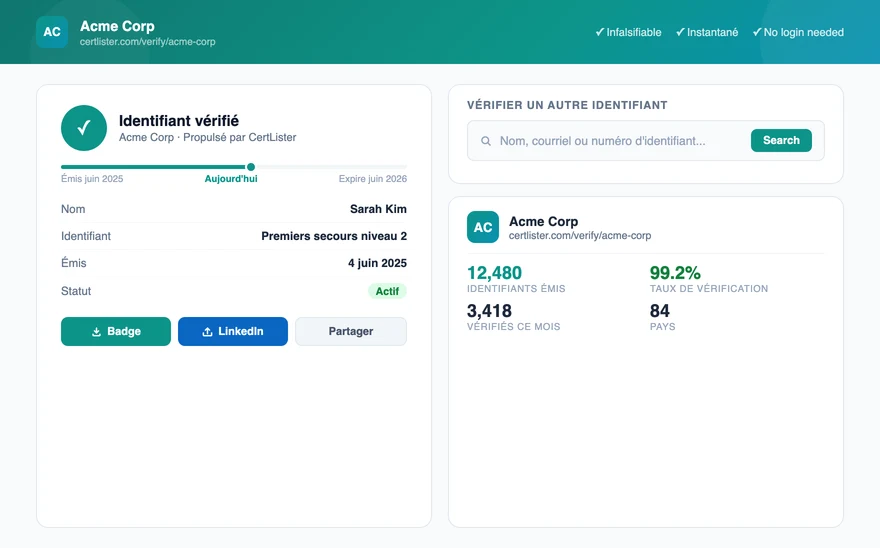Click the green verified checkmark circle
Screen dimensions: 880x548
click(x=84, y=128)
